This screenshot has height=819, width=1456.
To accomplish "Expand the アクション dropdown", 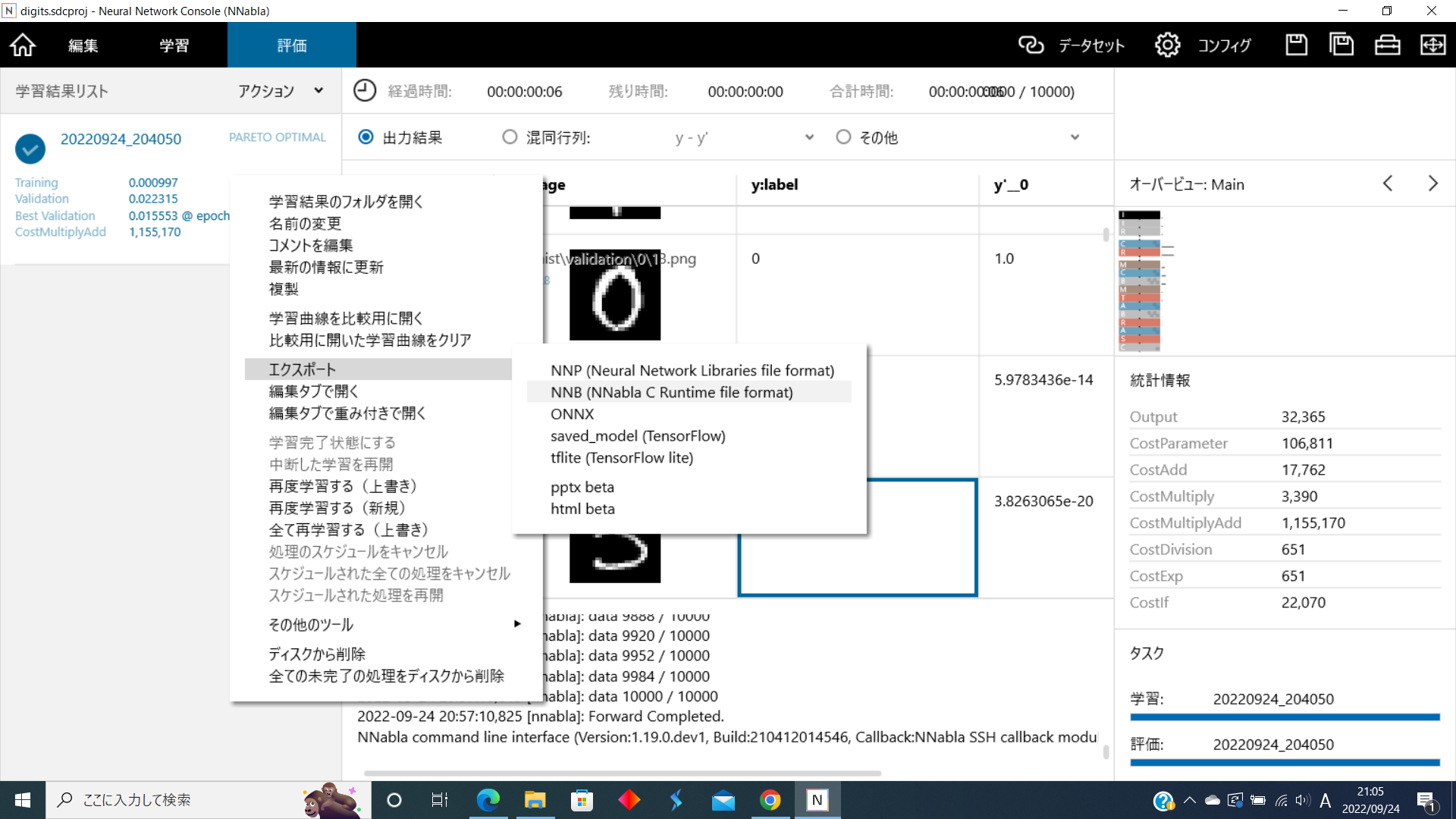I will click(318, 91).
